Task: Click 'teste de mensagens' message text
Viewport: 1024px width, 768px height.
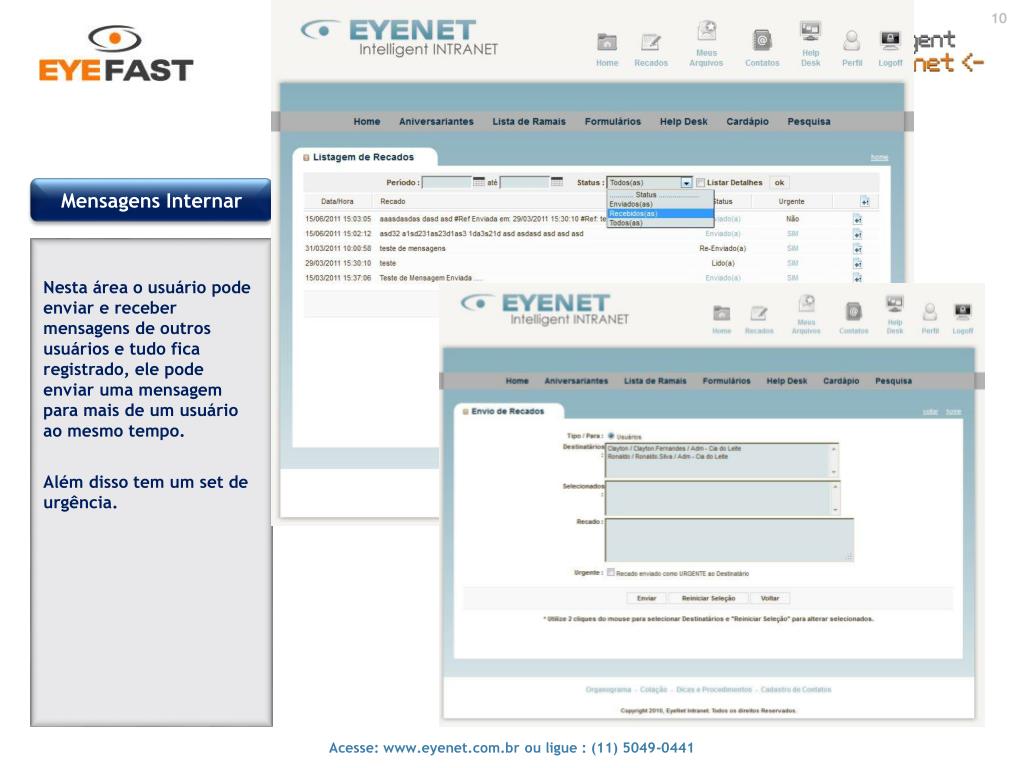Action: 412,249
